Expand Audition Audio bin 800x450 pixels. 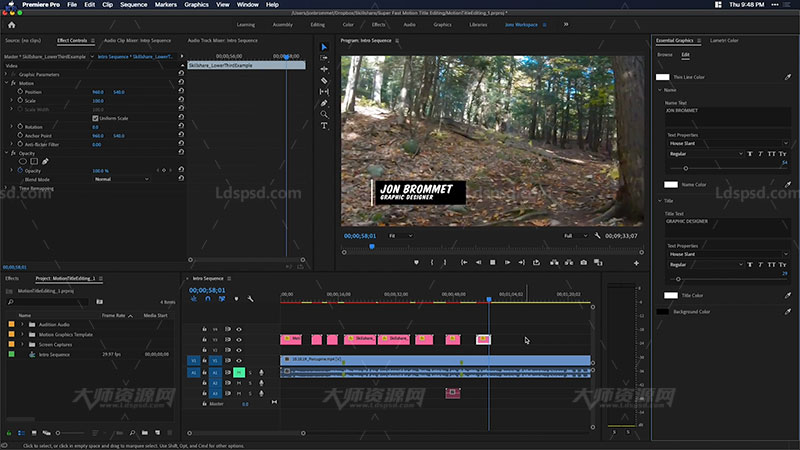click(22, 324)
